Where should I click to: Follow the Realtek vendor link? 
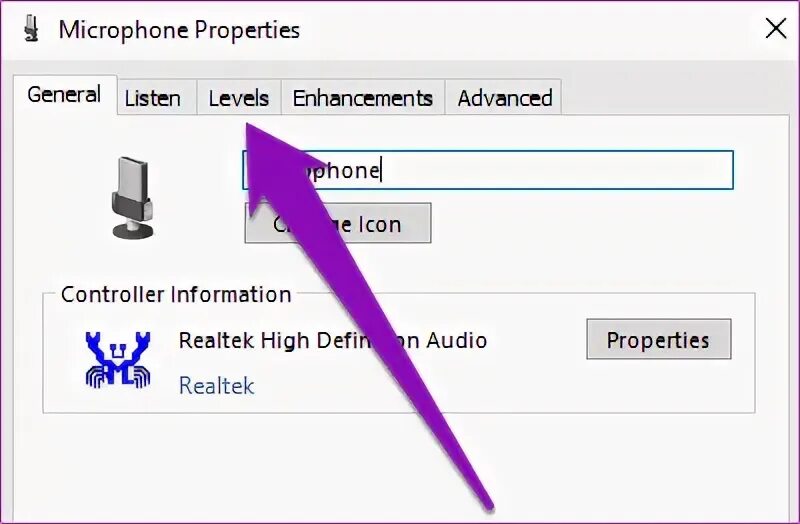click(216, 386)
